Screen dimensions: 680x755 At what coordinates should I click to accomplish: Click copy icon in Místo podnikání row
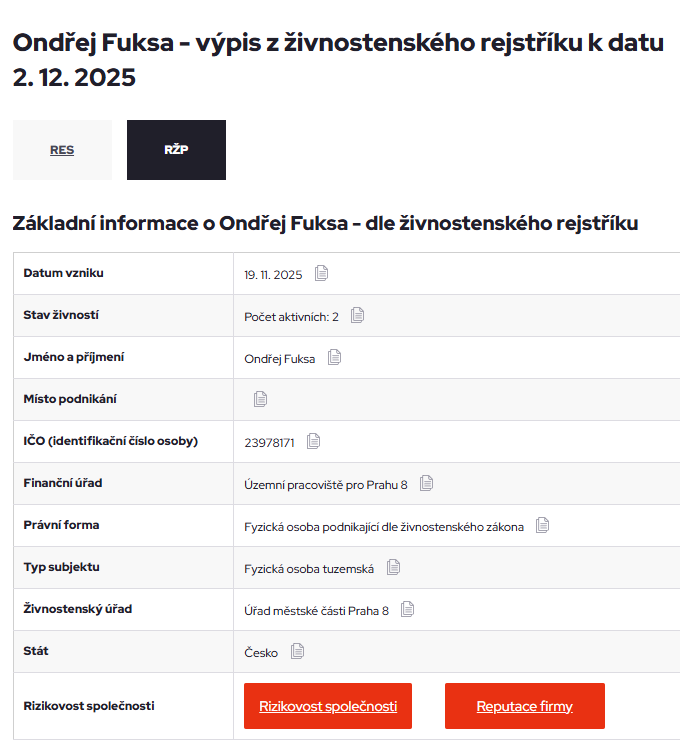click(x=261, y=399)
